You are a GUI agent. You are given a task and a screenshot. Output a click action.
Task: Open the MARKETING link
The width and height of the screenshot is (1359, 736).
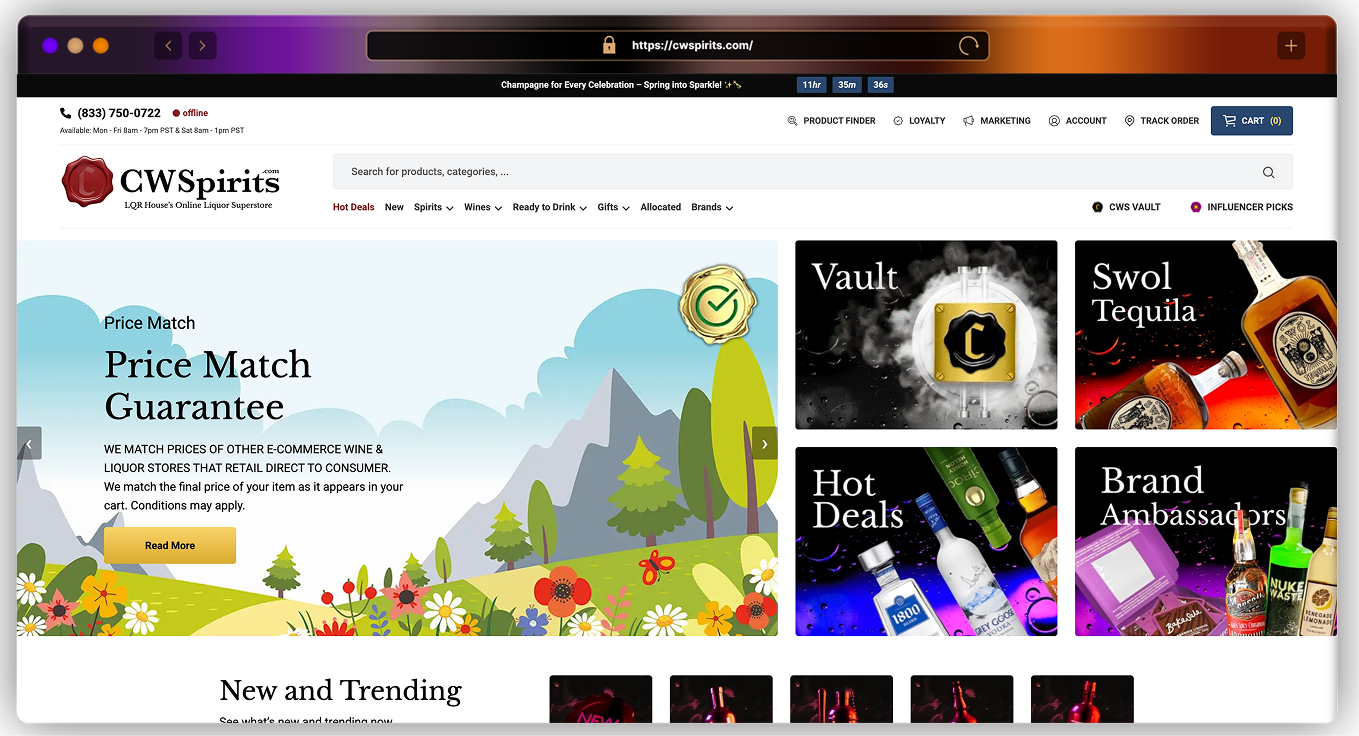[x=997, y=121]
